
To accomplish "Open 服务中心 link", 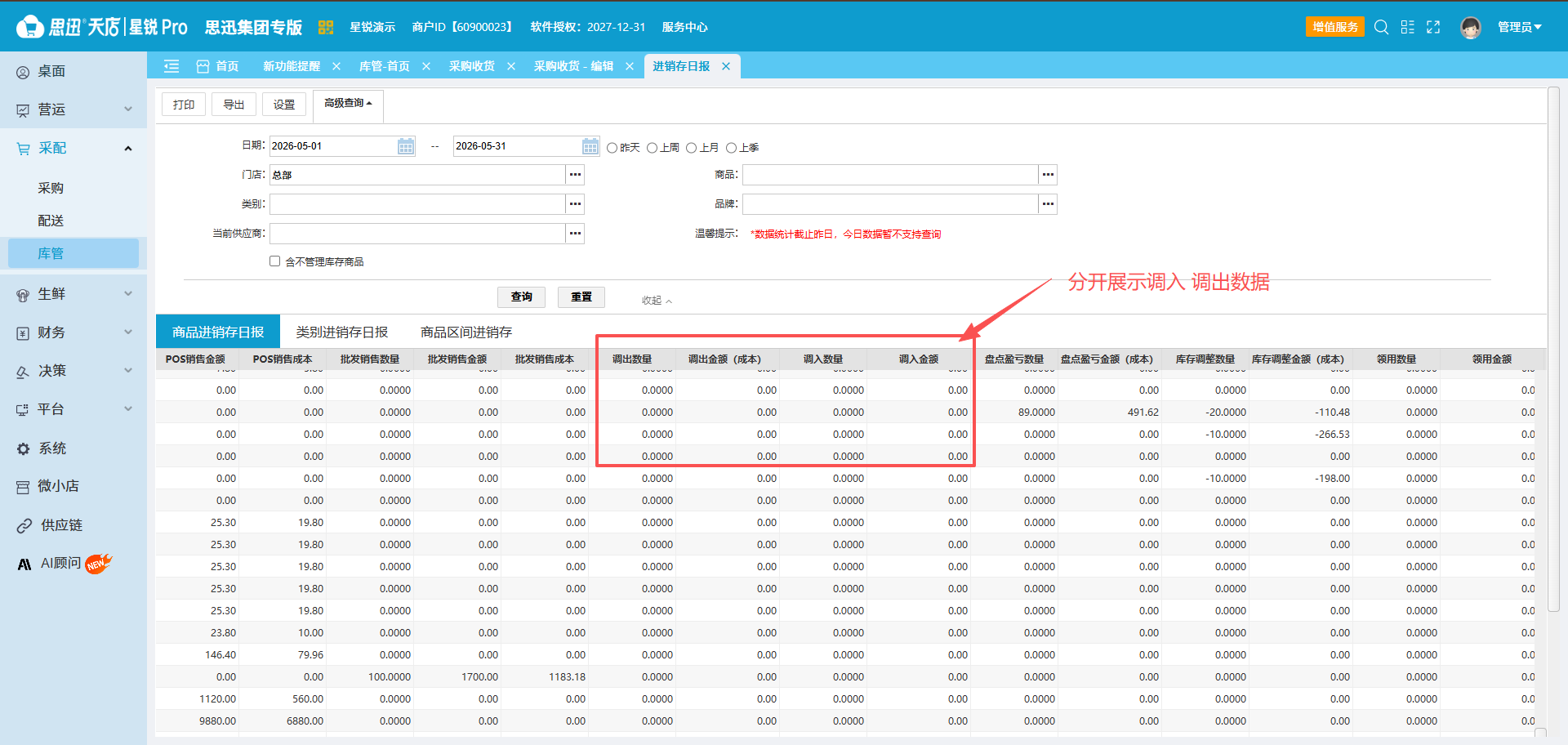I will click(684, 27).
